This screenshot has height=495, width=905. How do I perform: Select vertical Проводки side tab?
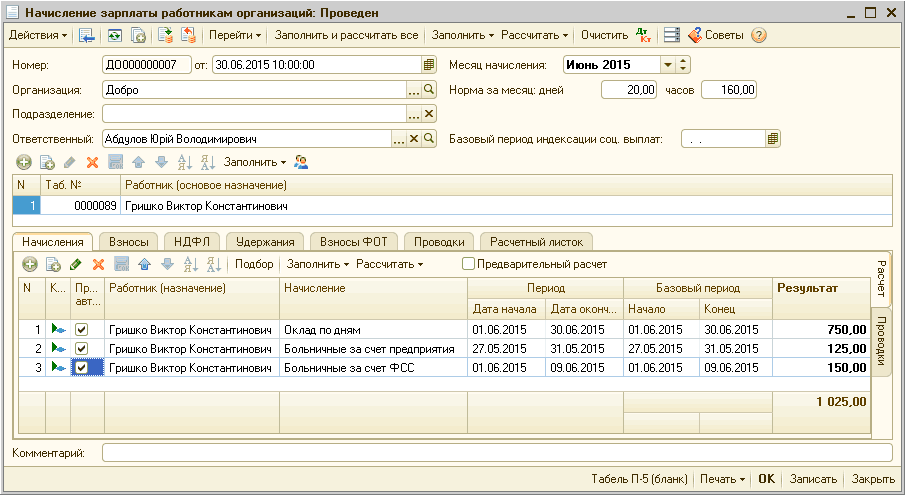(x=881, y=341)
